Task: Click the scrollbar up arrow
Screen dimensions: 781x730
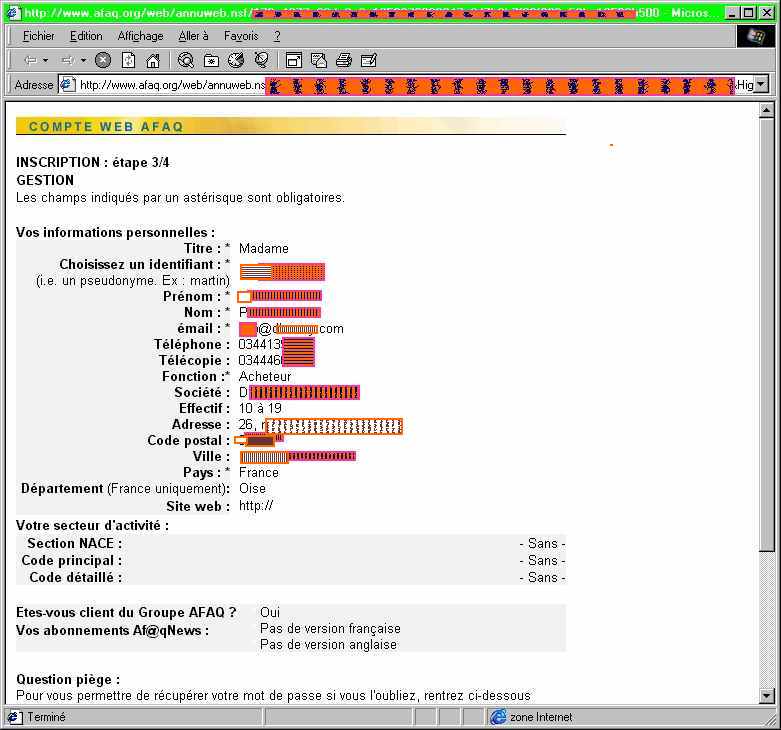Action: tap(767, 110)
